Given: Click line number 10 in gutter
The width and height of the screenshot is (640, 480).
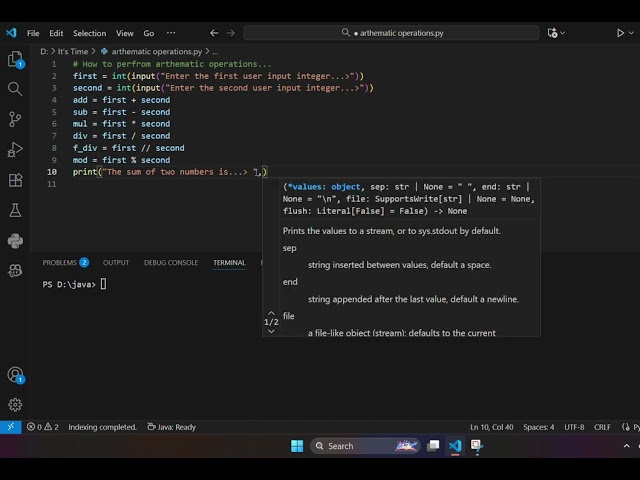Looking at the screenshot, I should pyautogui.click(x=52, y=172).
